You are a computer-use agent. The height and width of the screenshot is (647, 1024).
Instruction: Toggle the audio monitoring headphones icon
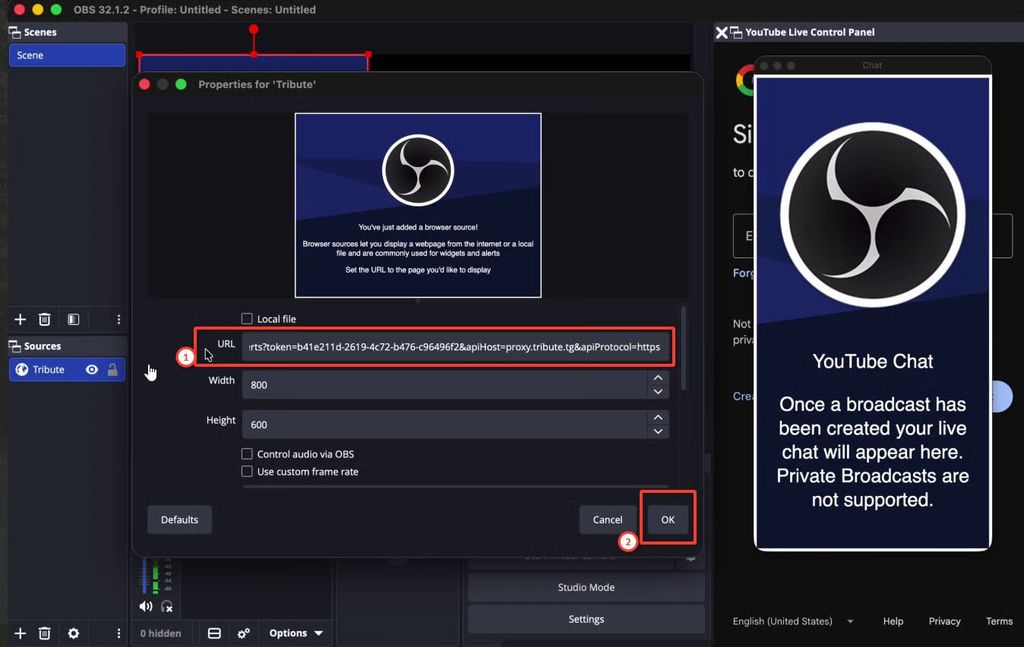(x=167, y=607)
